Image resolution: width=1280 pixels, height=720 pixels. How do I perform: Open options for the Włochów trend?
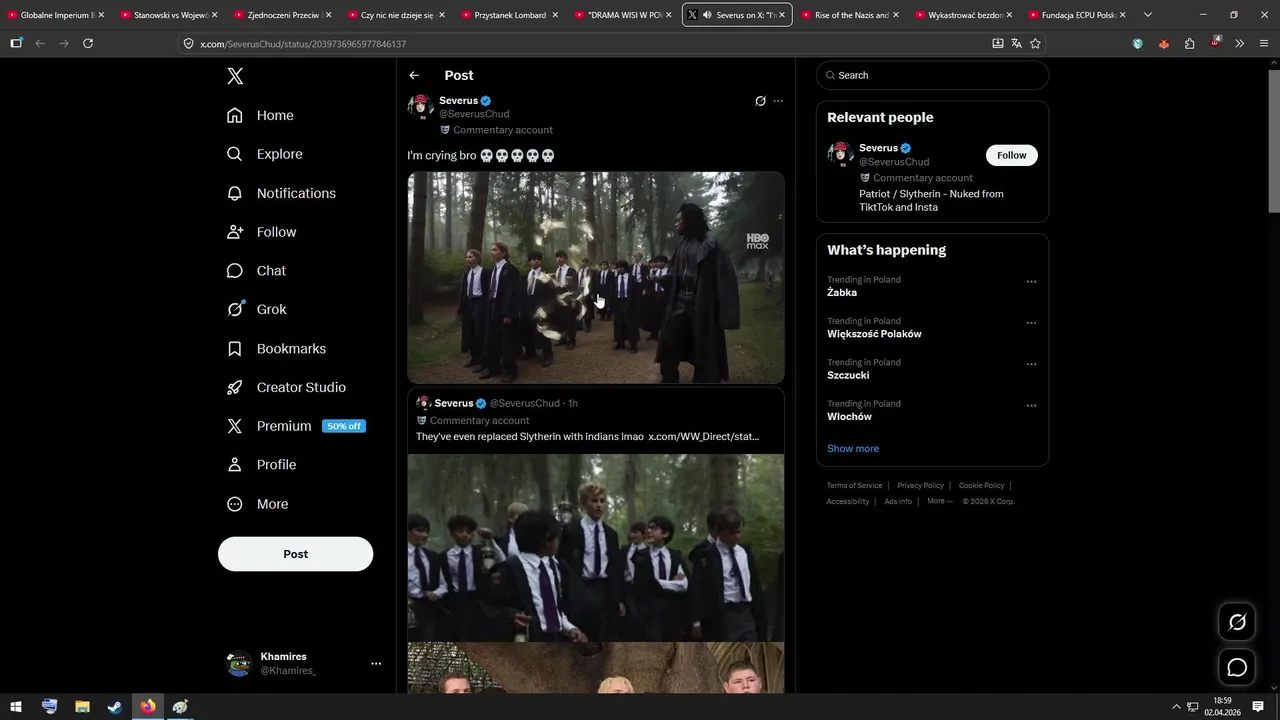[x=1031, y=405]
